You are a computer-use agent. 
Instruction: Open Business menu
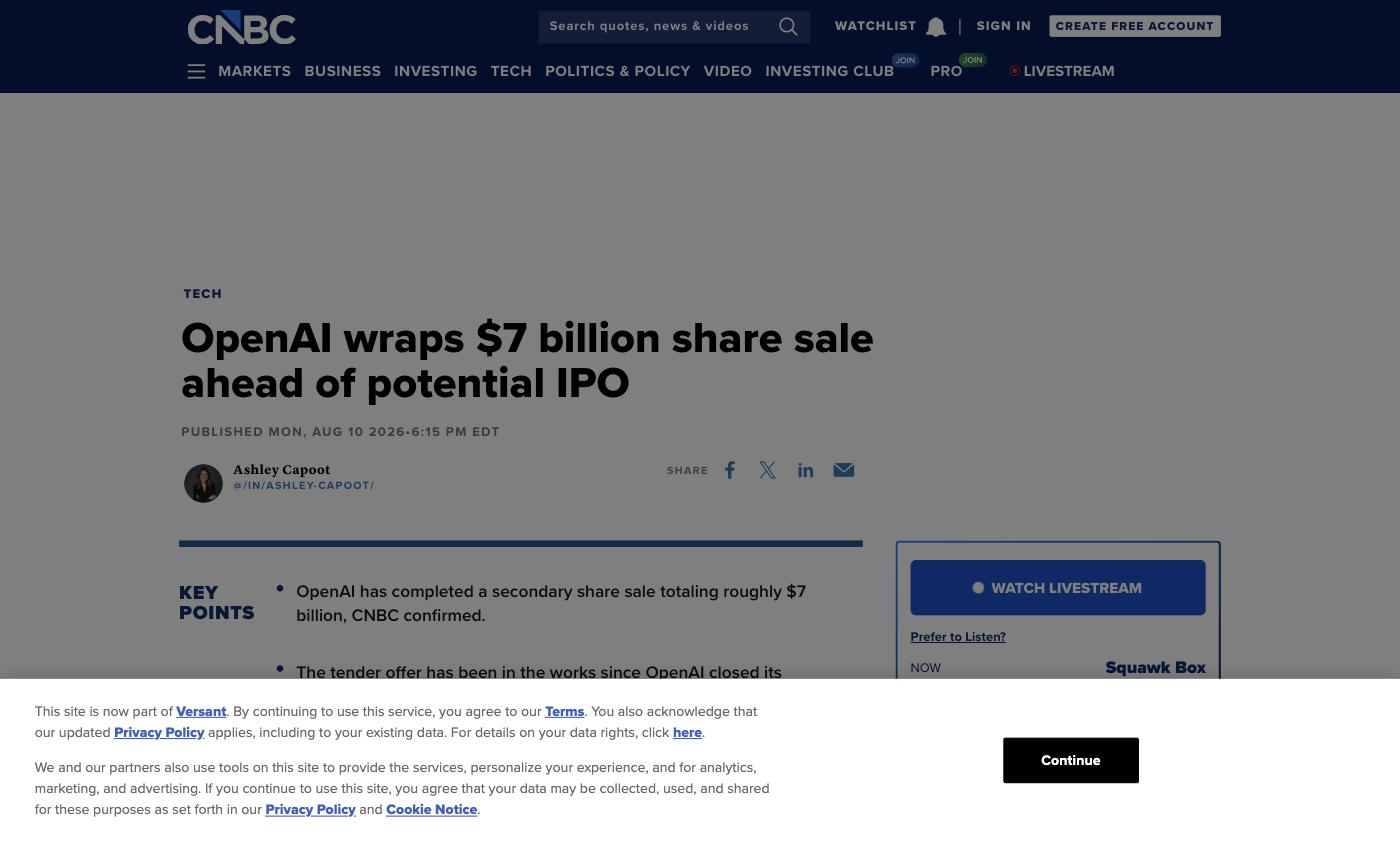(x=342, y=71)
